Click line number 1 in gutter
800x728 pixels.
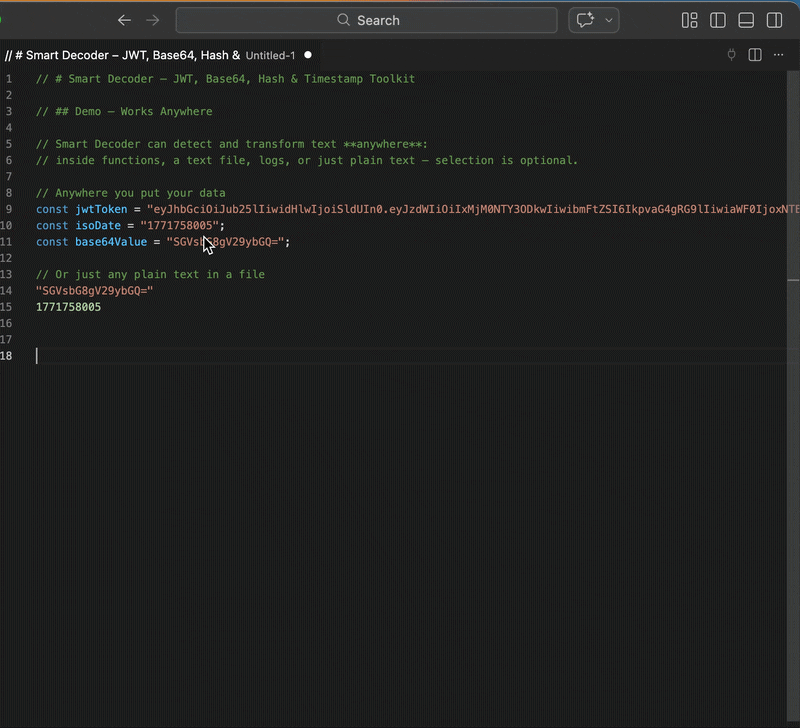coord(9,79)
